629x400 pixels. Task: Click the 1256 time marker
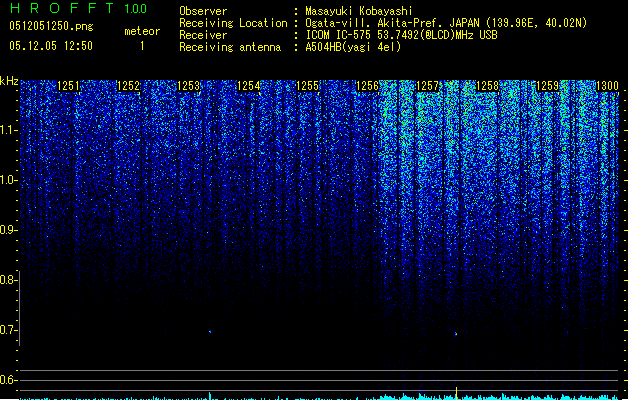[367, 86]
